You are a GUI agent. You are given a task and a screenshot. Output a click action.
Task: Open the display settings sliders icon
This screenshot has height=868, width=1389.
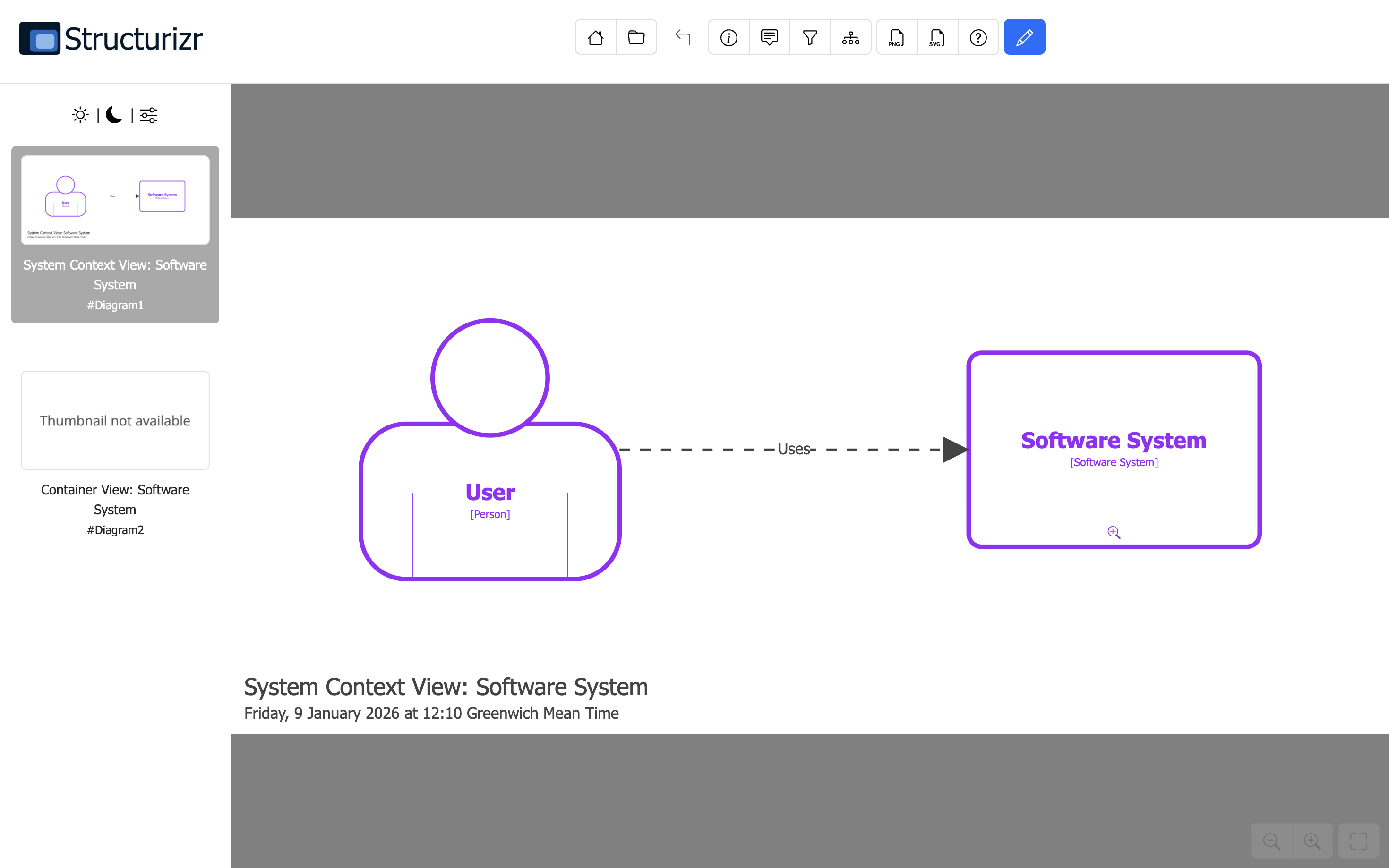(148, 115)
